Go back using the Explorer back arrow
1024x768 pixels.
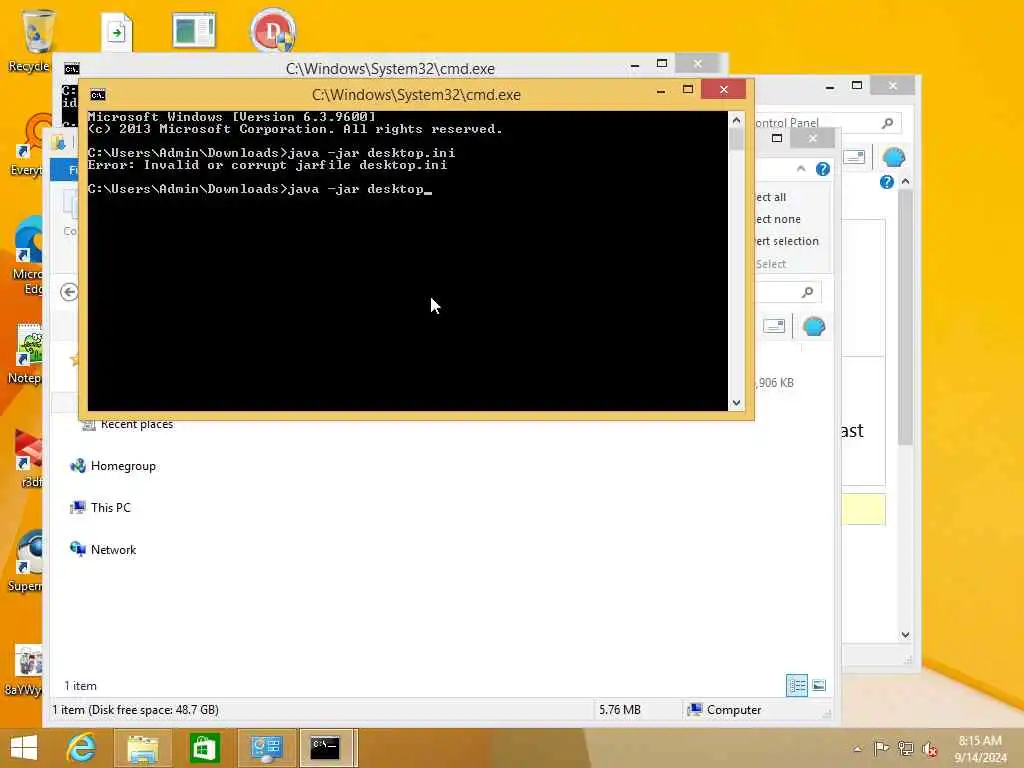pos(69,292)
